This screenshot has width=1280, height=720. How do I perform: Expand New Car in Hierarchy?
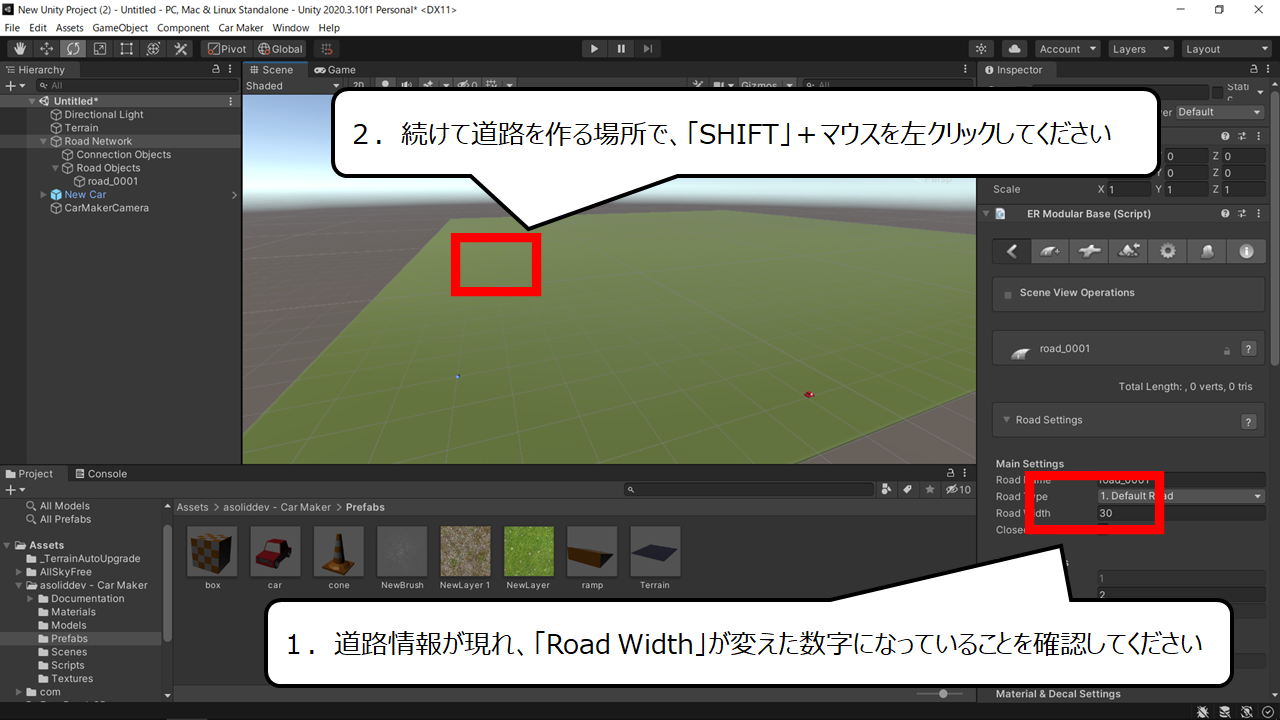point(44,195)
